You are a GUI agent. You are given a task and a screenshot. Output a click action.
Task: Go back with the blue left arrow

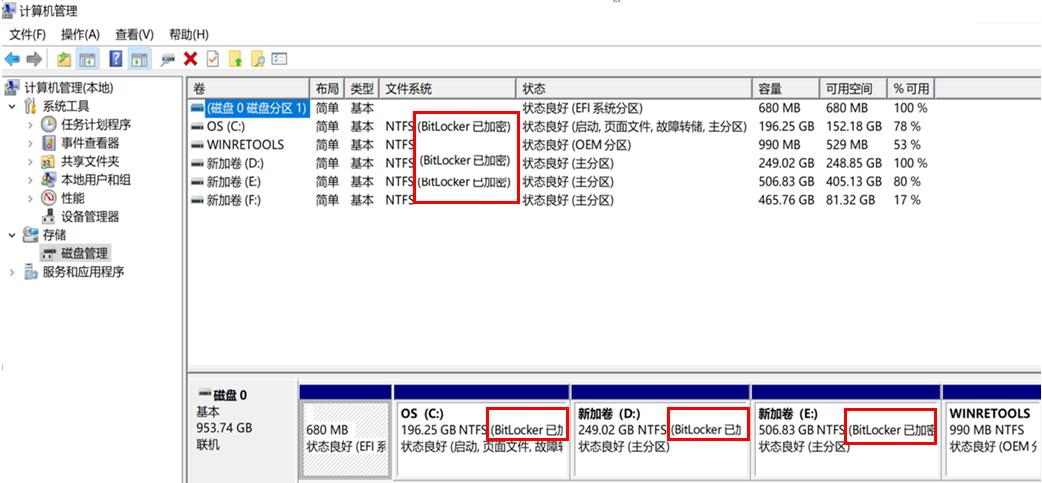pyautogui.click(x=12, y=59)
